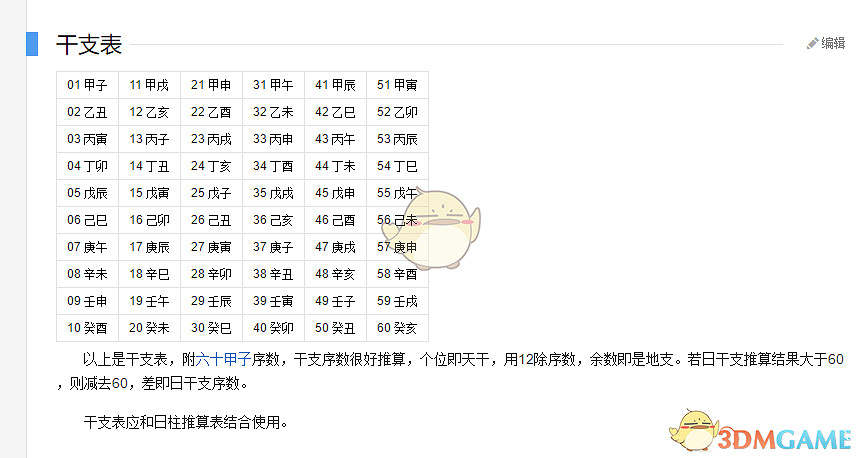The height and width of the screenshot is (458, 862).
Task: Select table cell 18 辛巳
Action: click(x=150, y=274)
